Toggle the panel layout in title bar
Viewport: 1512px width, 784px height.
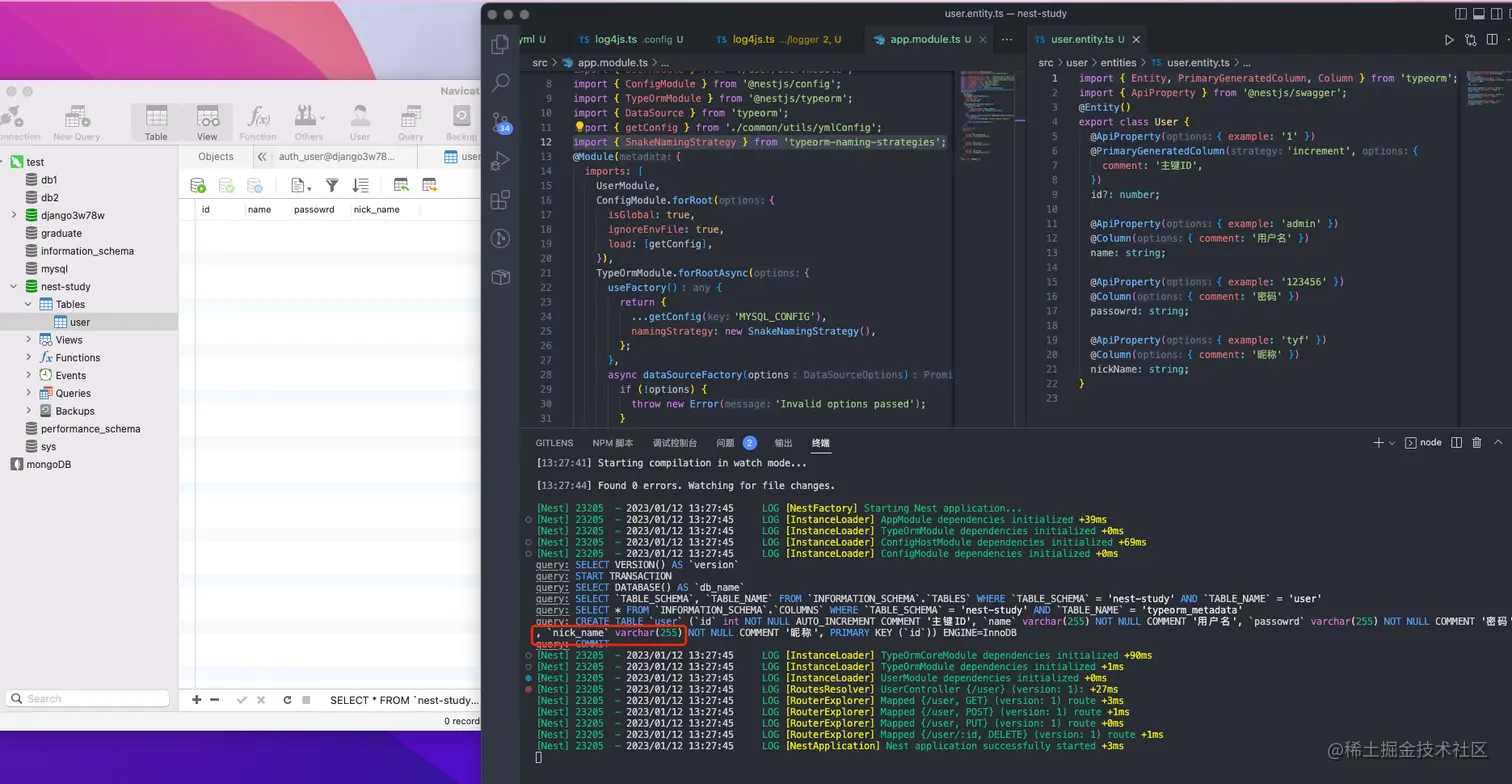pyautogui.click(x=1480, y=14)
